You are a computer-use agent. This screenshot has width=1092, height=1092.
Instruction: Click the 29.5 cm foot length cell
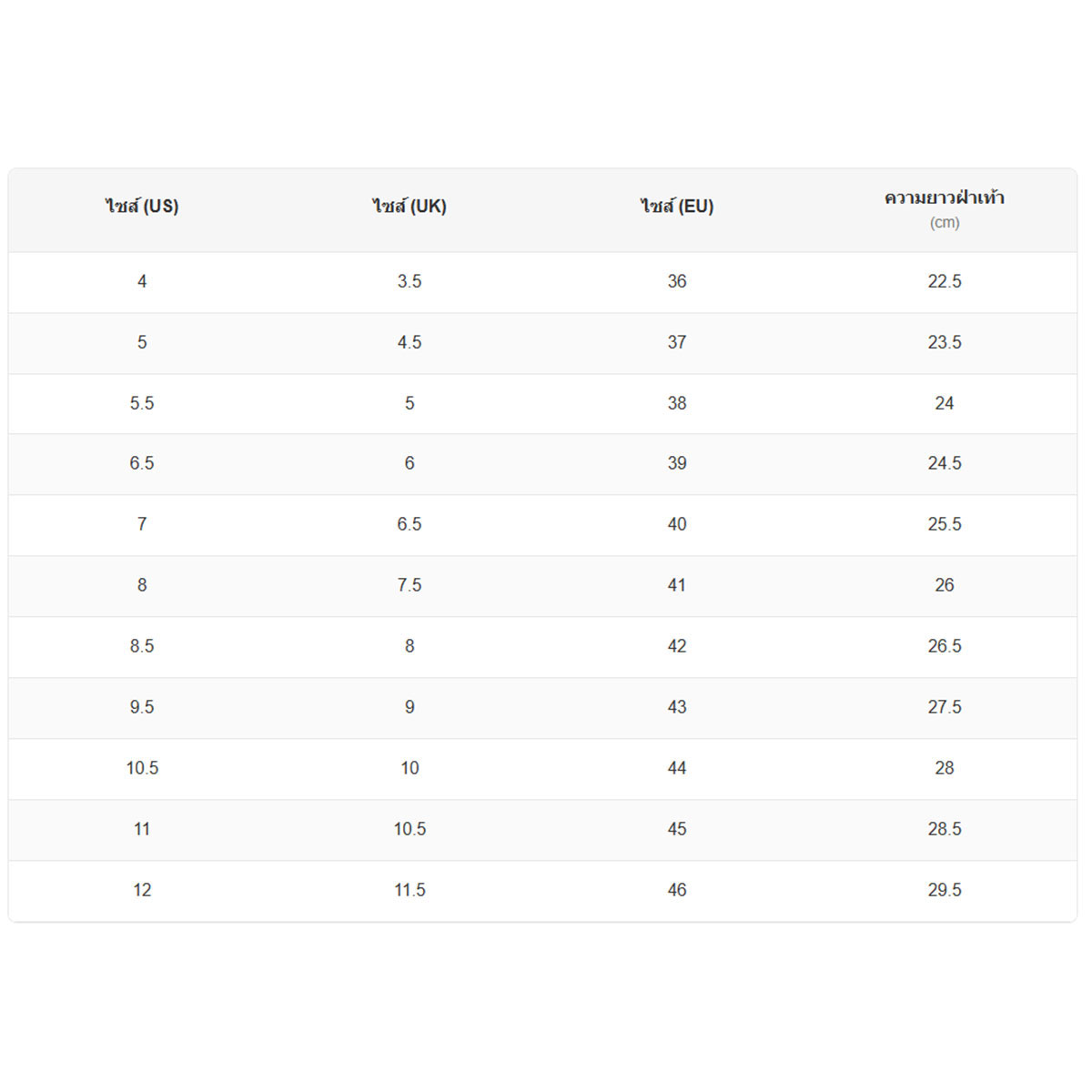(x=945, y=891)
